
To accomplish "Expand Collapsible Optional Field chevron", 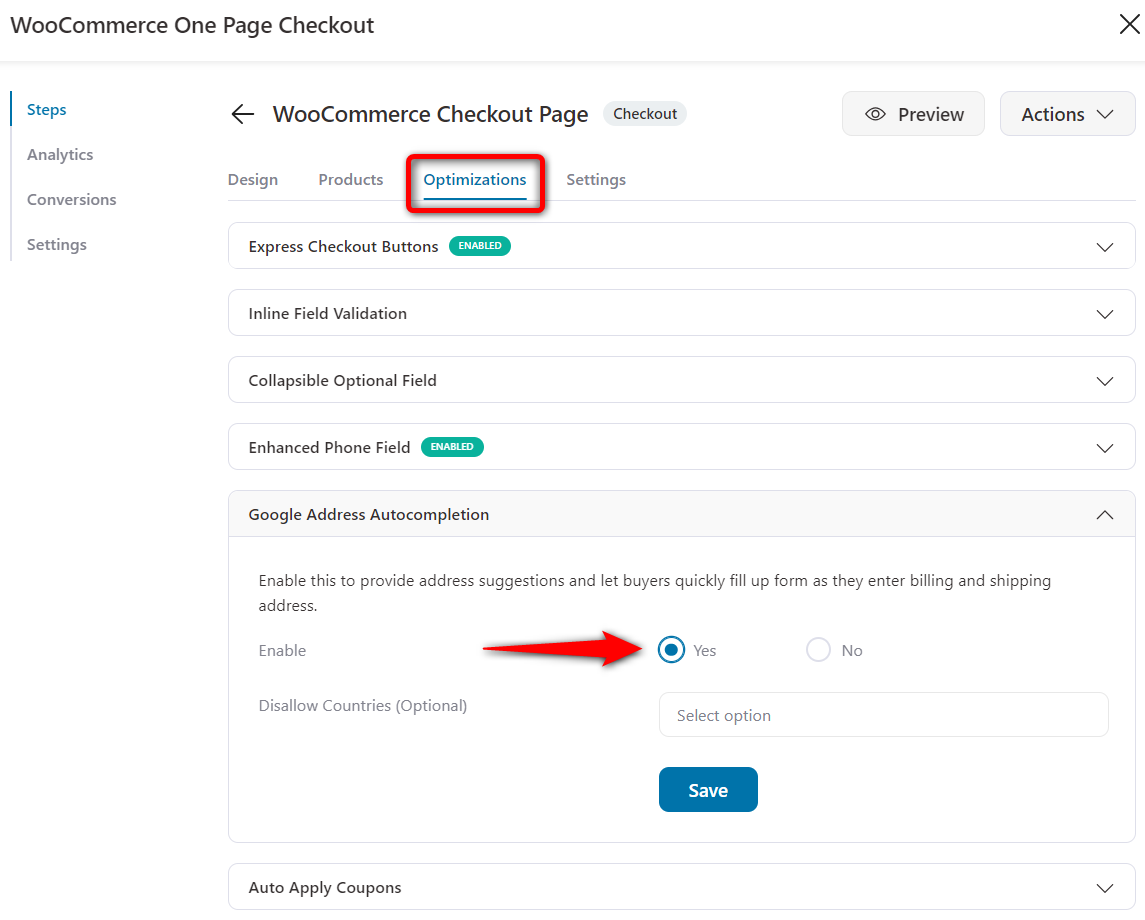I will point(1105,381).
